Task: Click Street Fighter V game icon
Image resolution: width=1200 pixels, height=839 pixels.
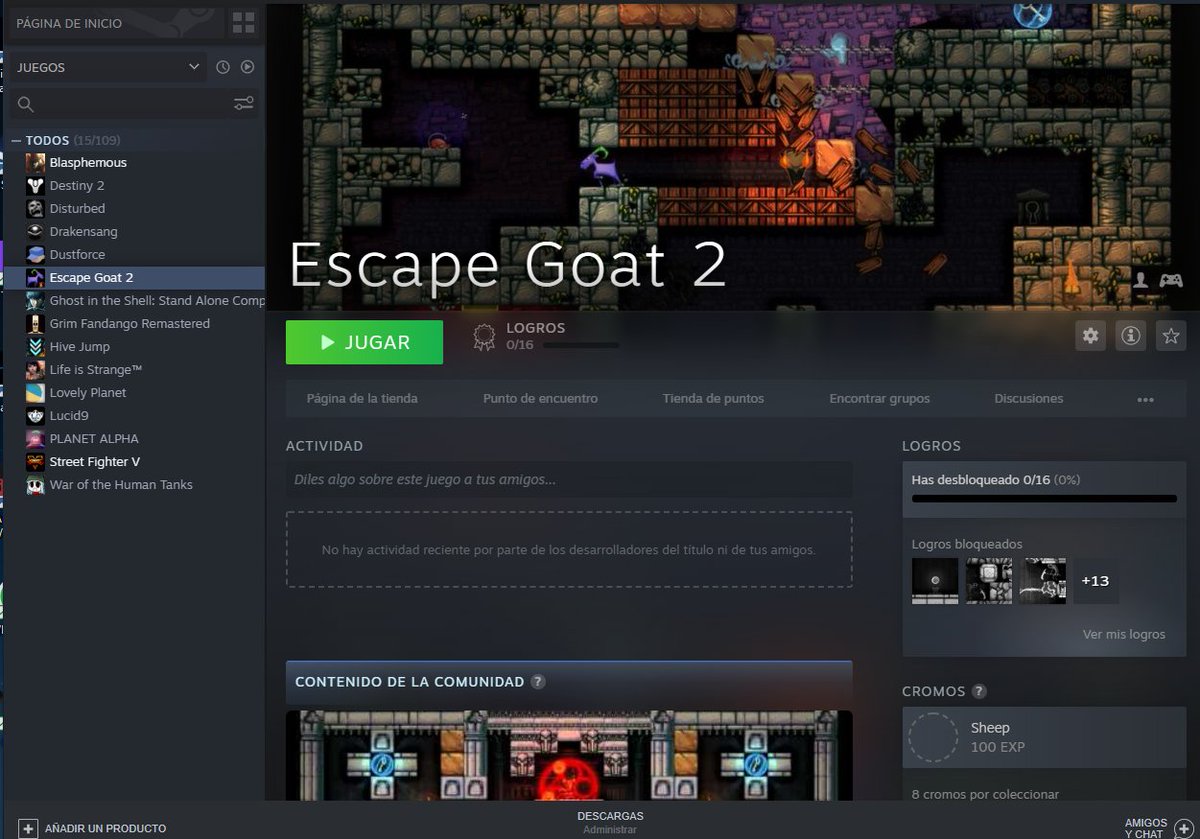Action: click(x=35, y=461)
